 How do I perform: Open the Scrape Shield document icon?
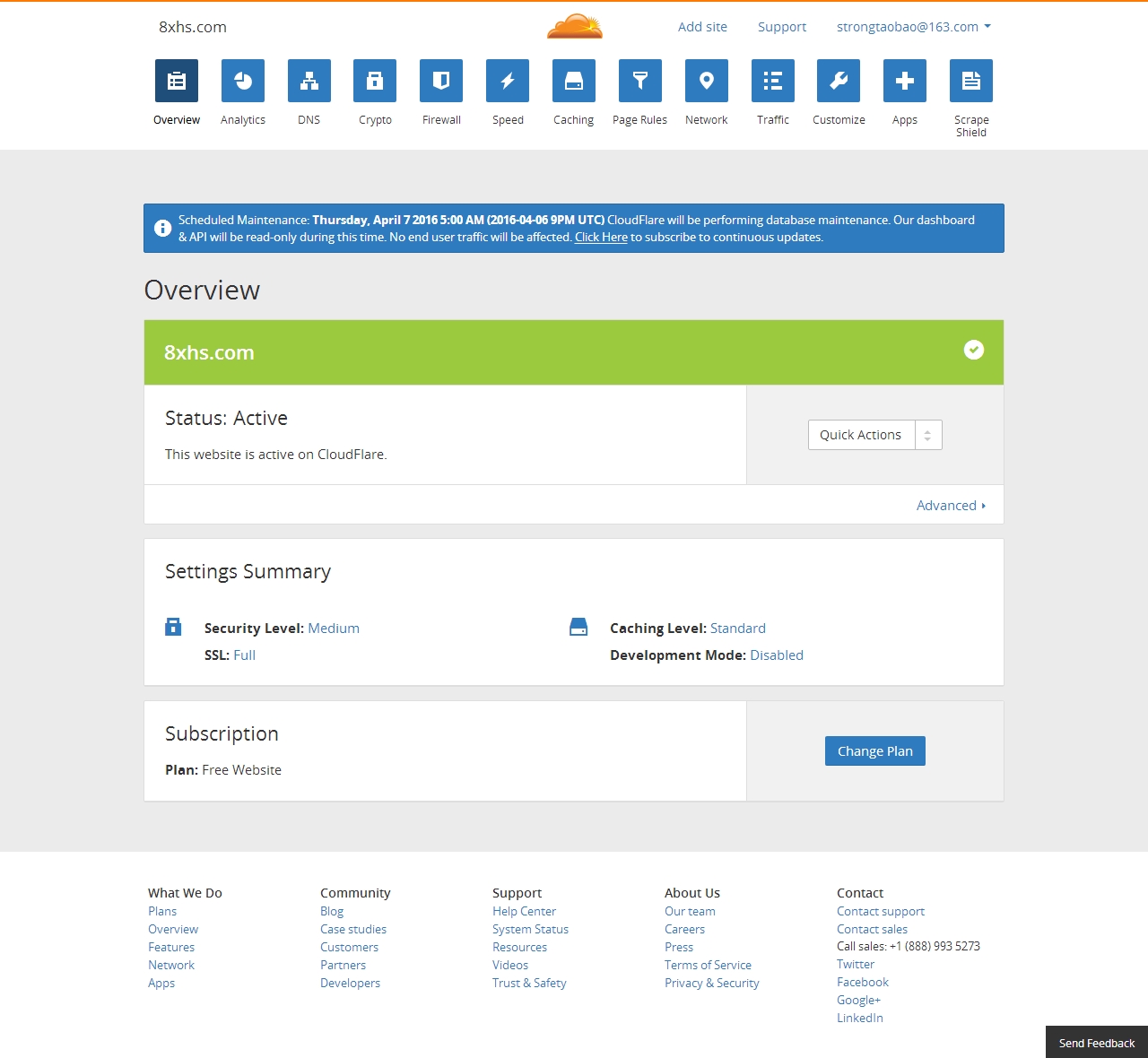pos(971,81)
